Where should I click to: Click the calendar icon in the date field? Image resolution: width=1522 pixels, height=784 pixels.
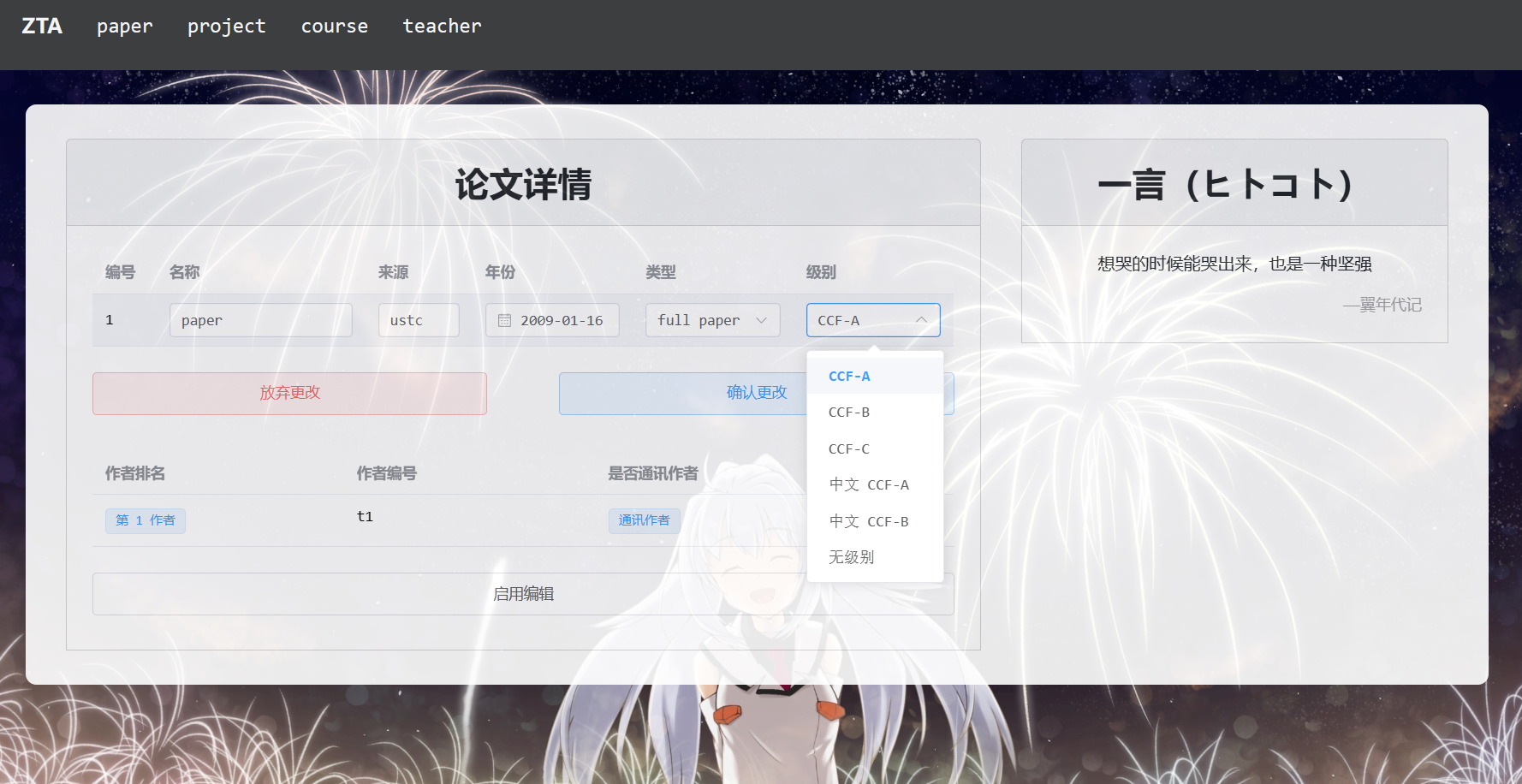[505, 320]
